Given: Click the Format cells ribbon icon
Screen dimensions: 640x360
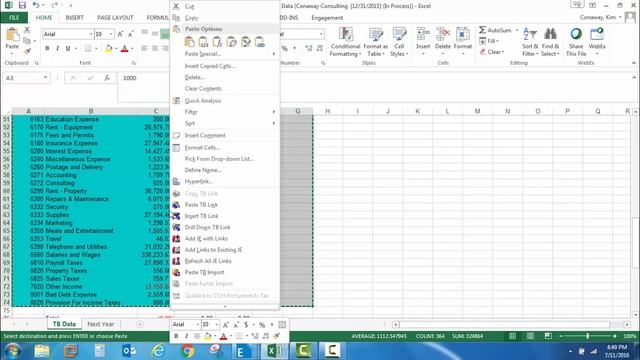Looking at the screenshot, I should click(462, 34).
